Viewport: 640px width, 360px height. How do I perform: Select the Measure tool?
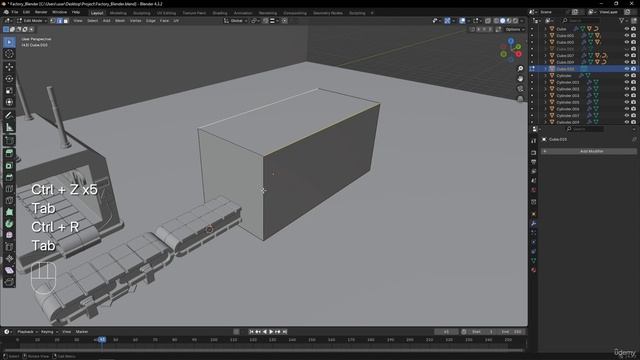(9, 127)
